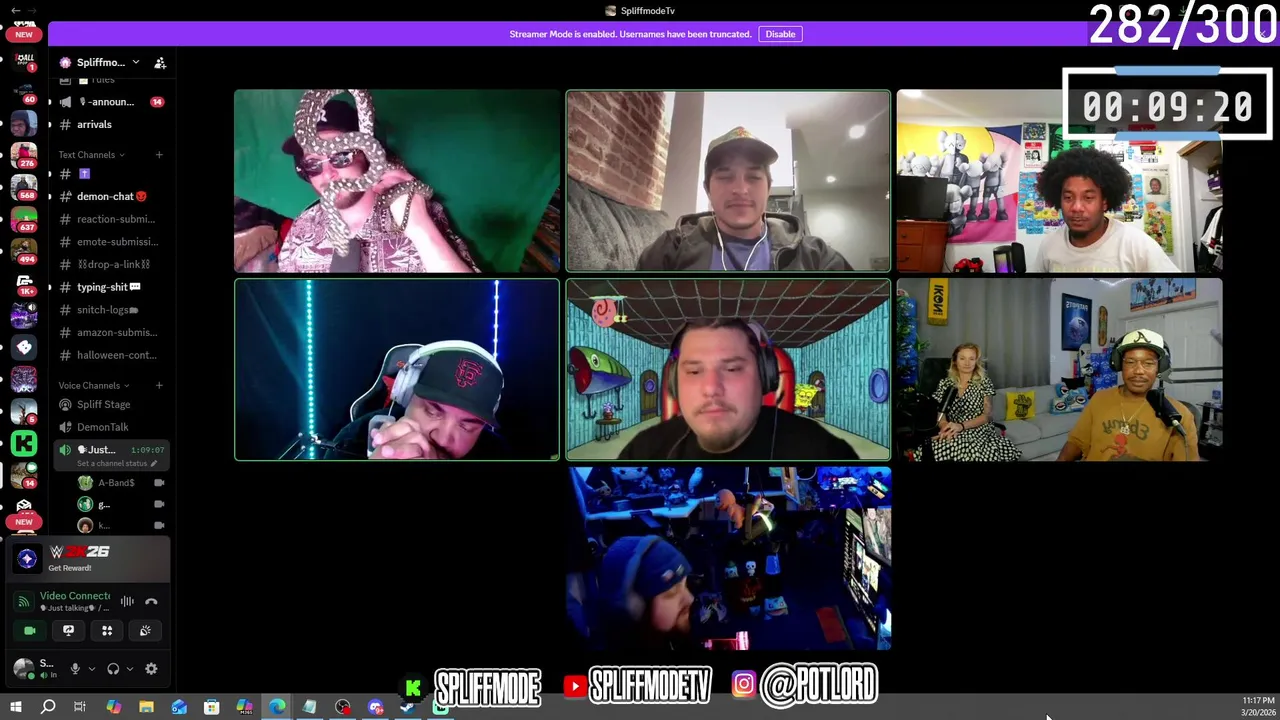Open the typing-shit channel
1280x720 pixels.
[x=111, y=287]
